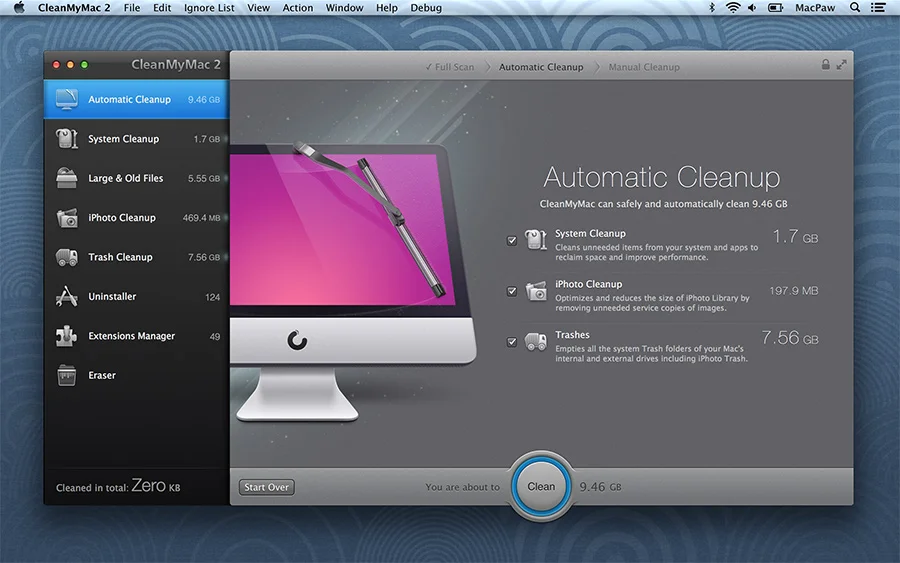The height and width of the screenshot is (563, 900).
Task: Open the Window menu
Action: [344, 7]
